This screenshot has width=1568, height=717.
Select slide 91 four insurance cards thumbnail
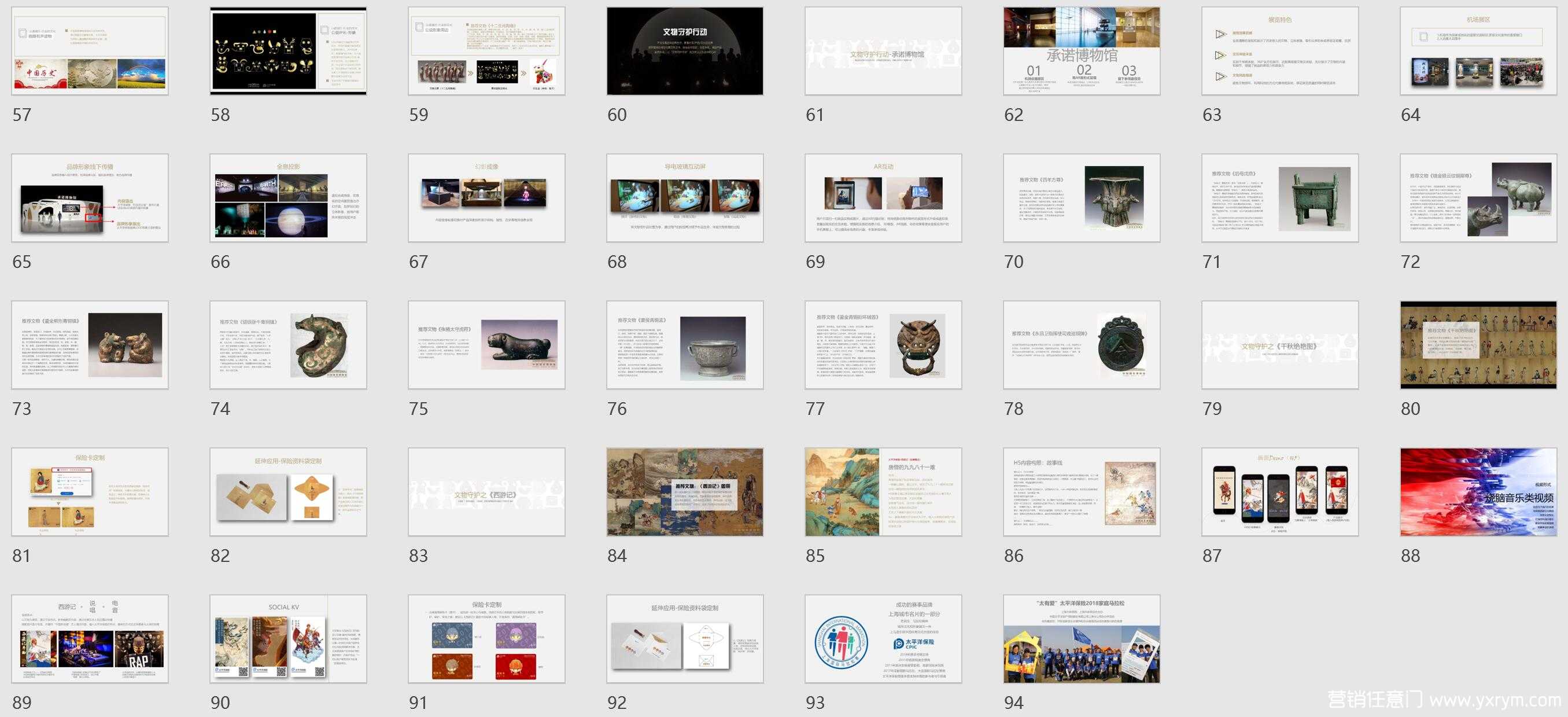tap(487, 639)
